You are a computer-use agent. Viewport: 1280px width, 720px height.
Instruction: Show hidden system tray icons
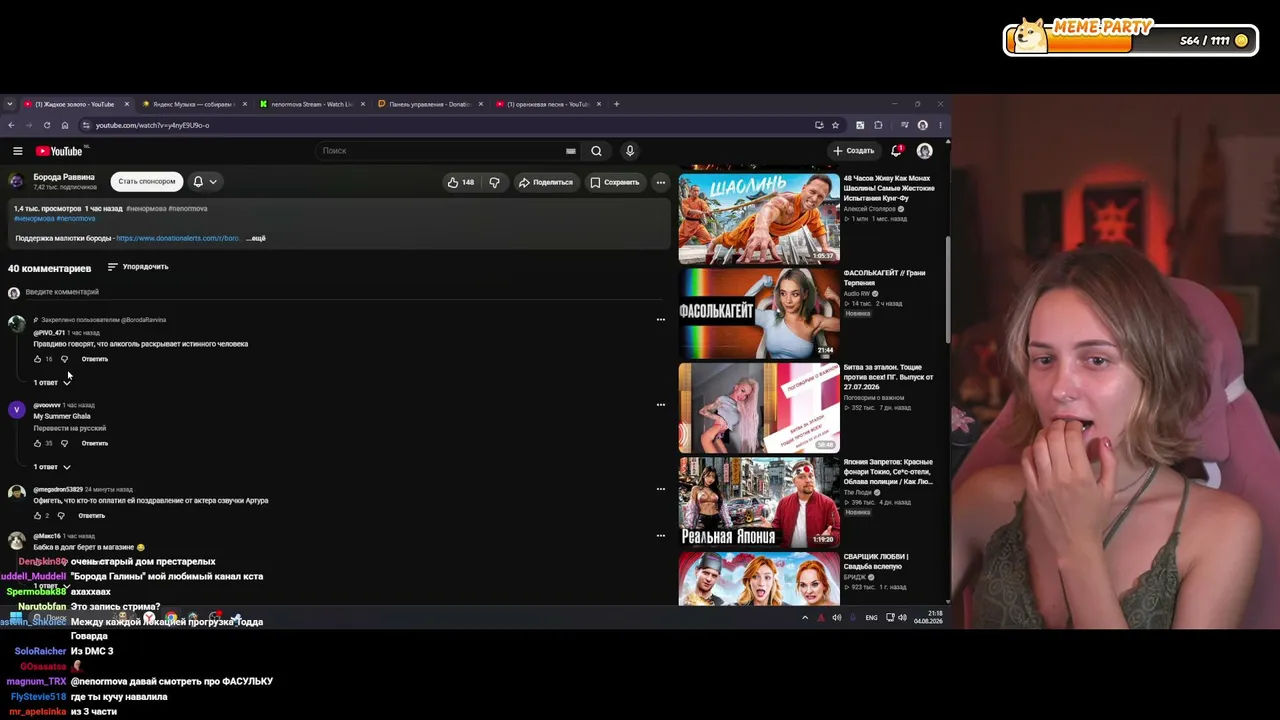pyautogui.click(x=805, y=618)
